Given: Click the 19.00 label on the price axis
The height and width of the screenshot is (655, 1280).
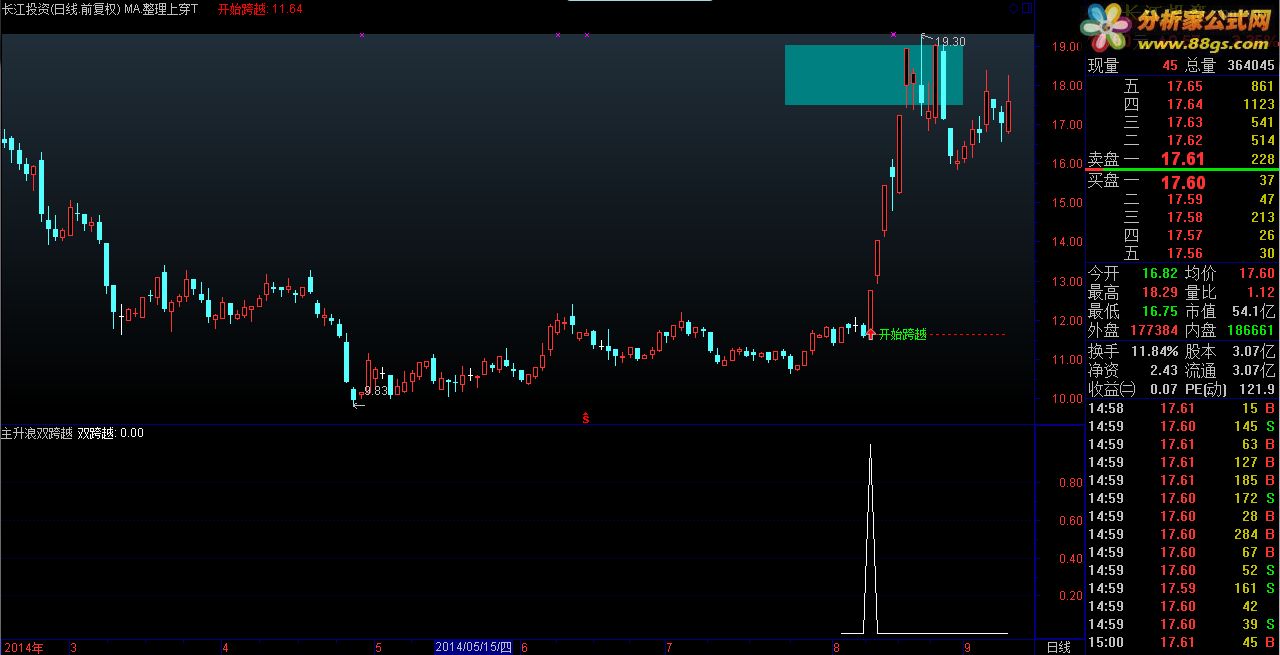Looking at the screenshot, I should point(1065,46).
